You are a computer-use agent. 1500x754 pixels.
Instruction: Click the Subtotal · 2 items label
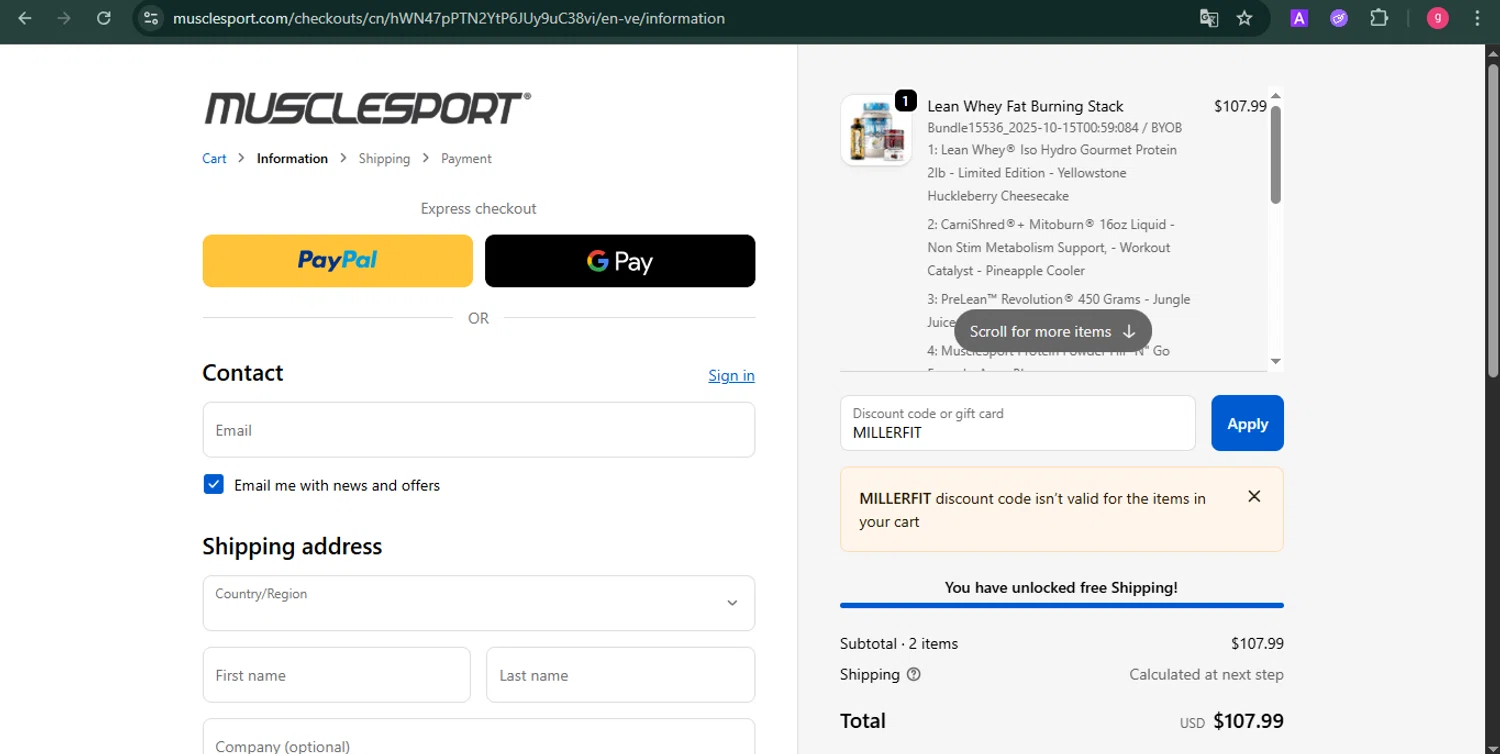(x=899, y=643)
